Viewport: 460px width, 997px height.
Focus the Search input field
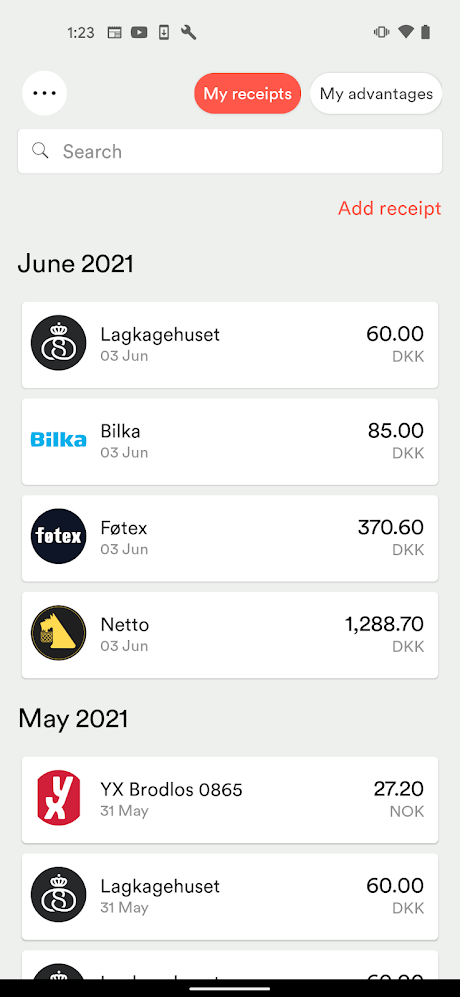click(x=230, y=151)
